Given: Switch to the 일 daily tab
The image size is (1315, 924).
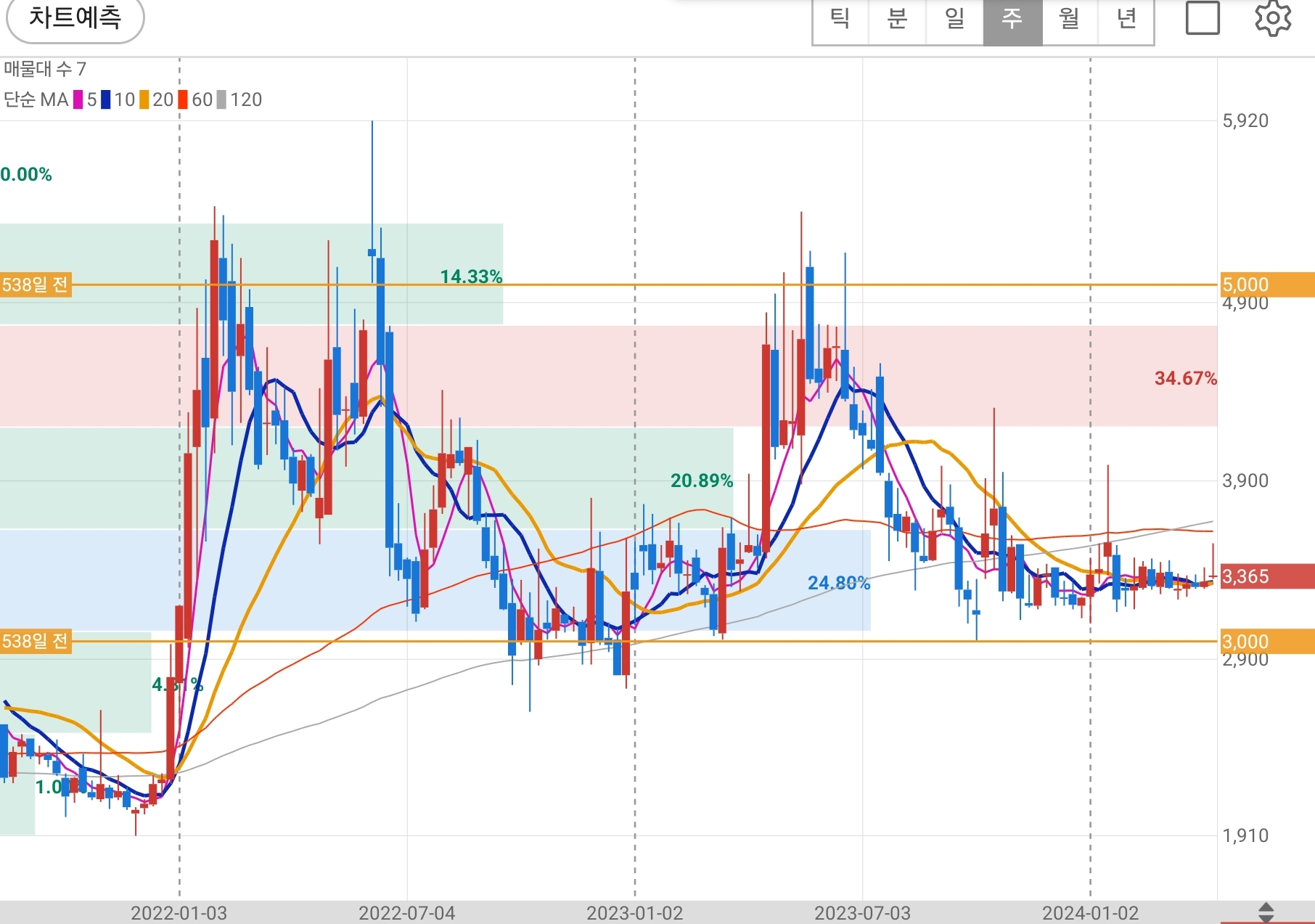Looking at the screenshot, I should tap(955, 19).
